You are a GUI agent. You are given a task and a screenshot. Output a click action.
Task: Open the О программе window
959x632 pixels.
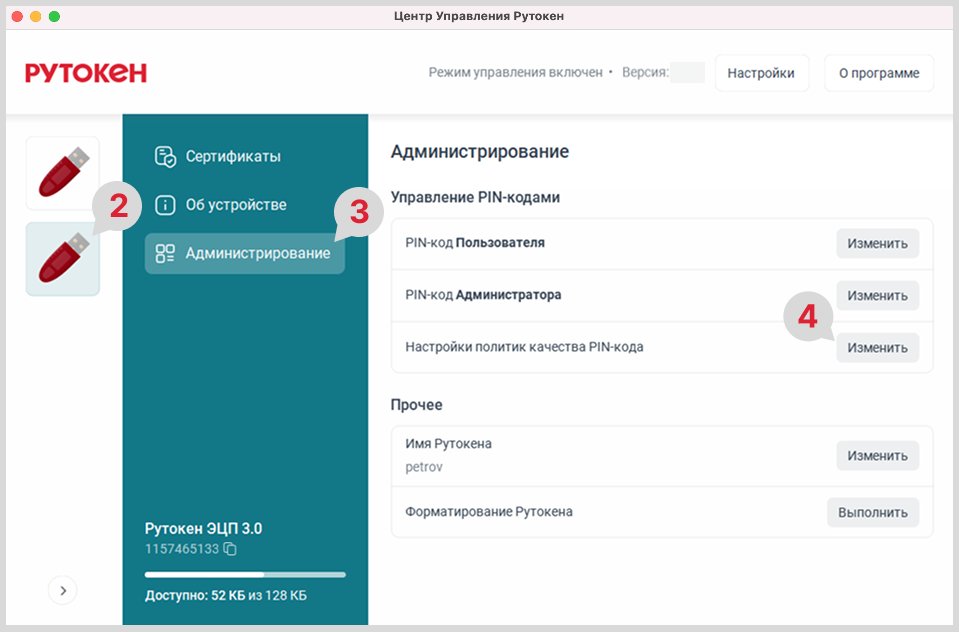click(878, 73)
